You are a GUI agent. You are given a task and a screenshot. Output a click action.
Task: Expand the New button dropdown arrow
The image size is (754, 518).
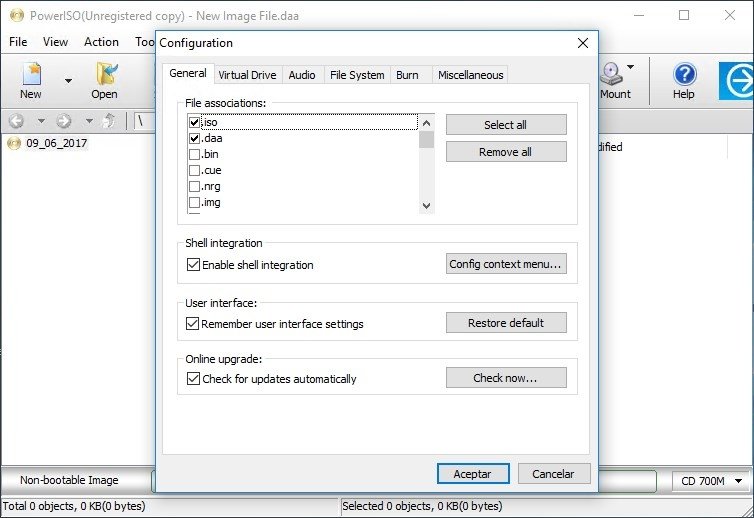coord(68,81)
